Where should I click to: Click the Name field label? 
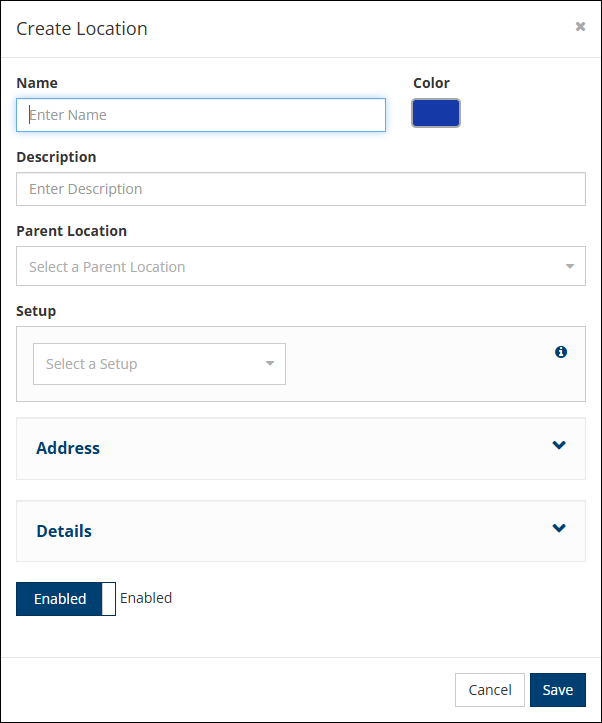pyautogui.click(x=37, y=83)
